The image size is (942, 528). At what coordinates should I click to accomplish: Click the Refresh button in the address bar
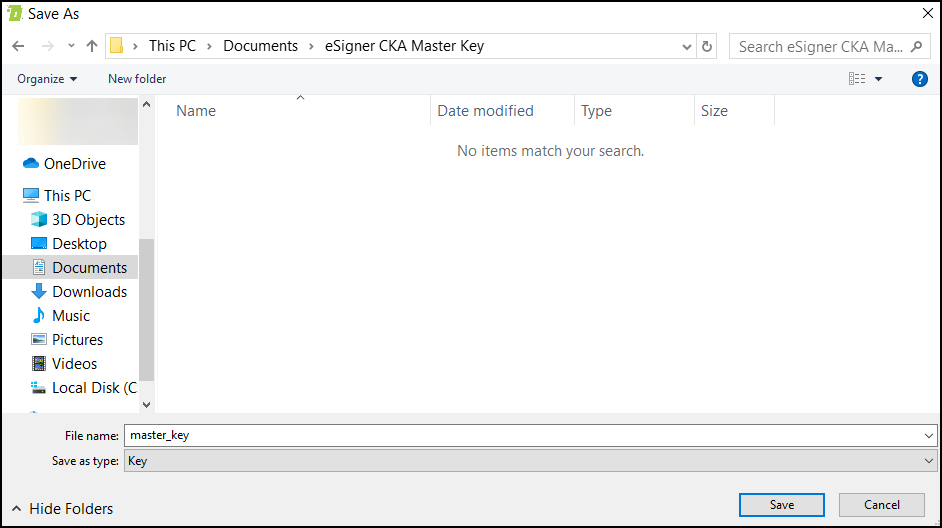coord(708,46)
